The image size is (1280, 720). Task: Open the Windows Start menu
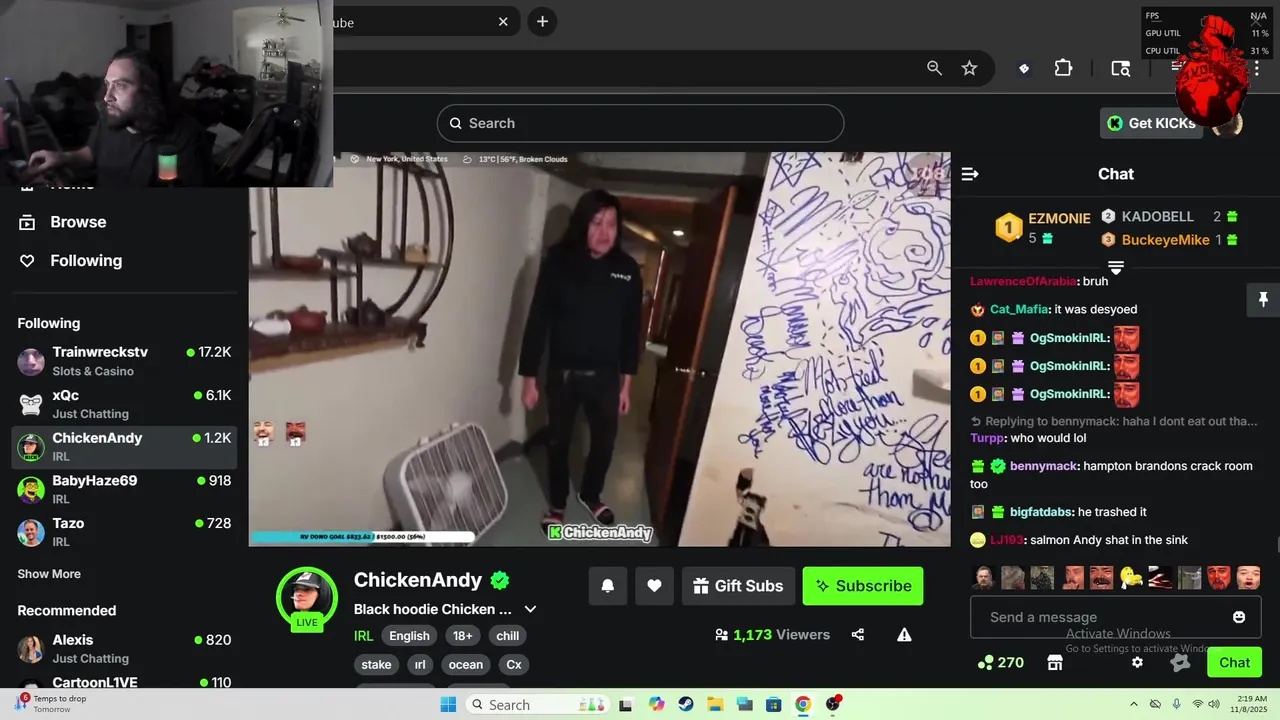coord(448,704)
